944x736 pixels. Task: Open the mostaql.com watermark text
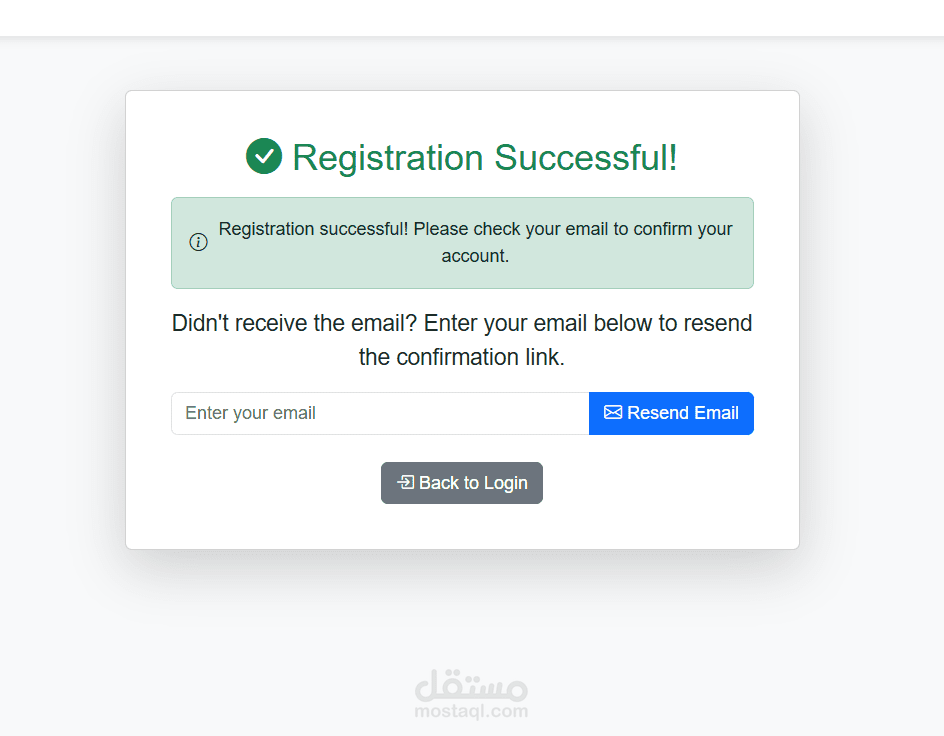pyautogui.click(x=471, y=712)
